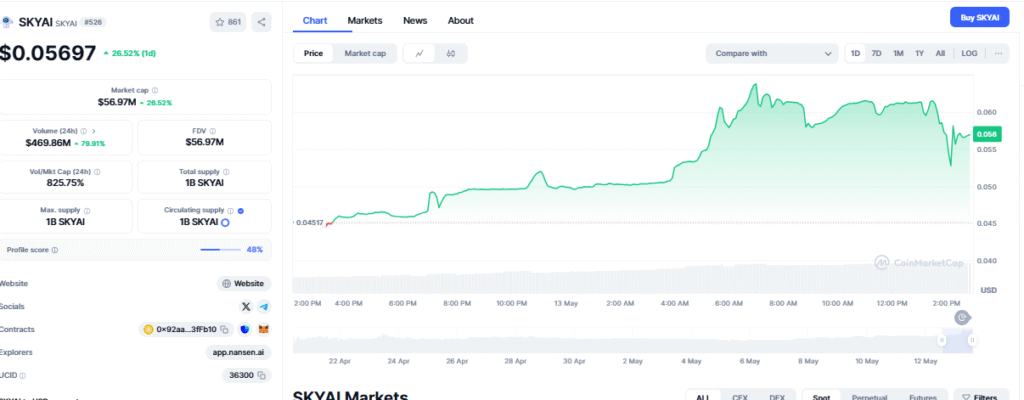Screen dimensions: 1024x400
Task: Click left handle of the range navigator
Action: coord(942,340)
